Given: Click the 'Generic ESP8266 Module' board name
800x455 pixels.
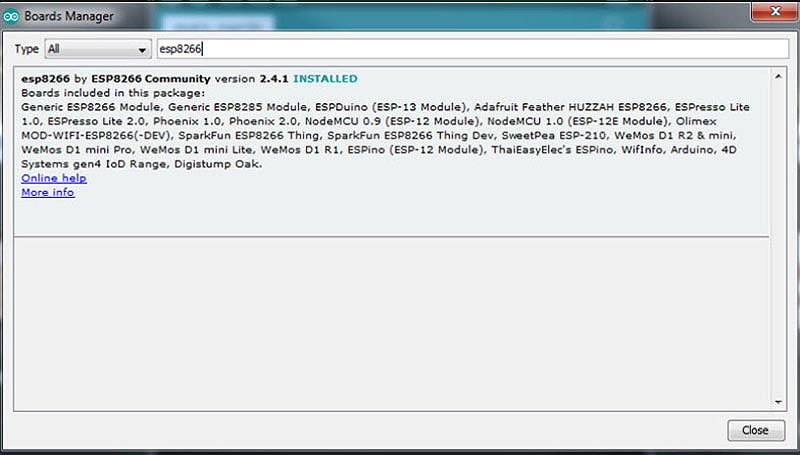Looking at the screenshot, I should (90, 107).
